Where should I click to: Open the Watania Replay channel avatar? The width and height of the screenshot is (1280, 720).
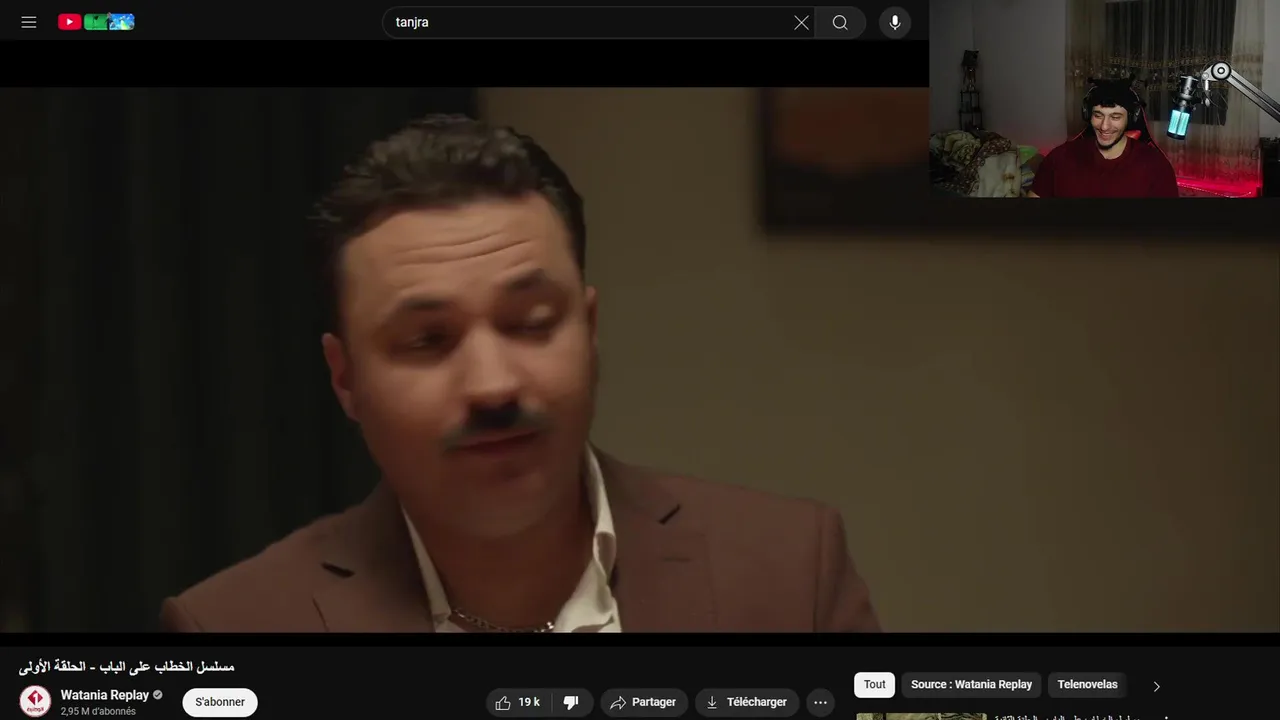click(35, 701)
